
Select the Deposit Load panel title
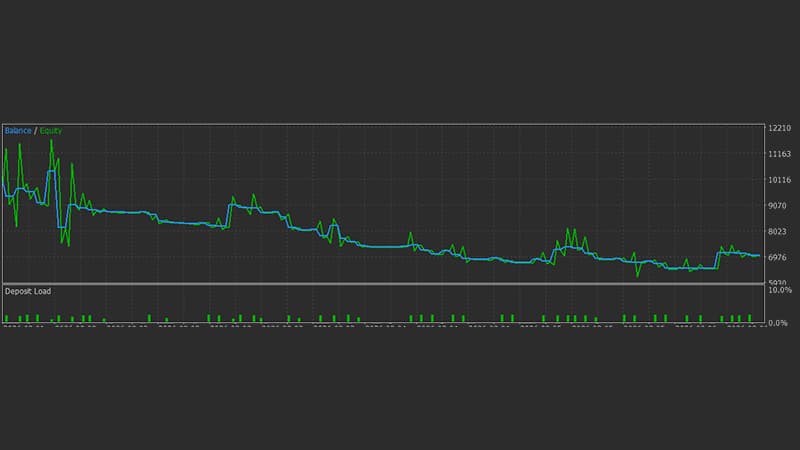[x=28, y=291]
